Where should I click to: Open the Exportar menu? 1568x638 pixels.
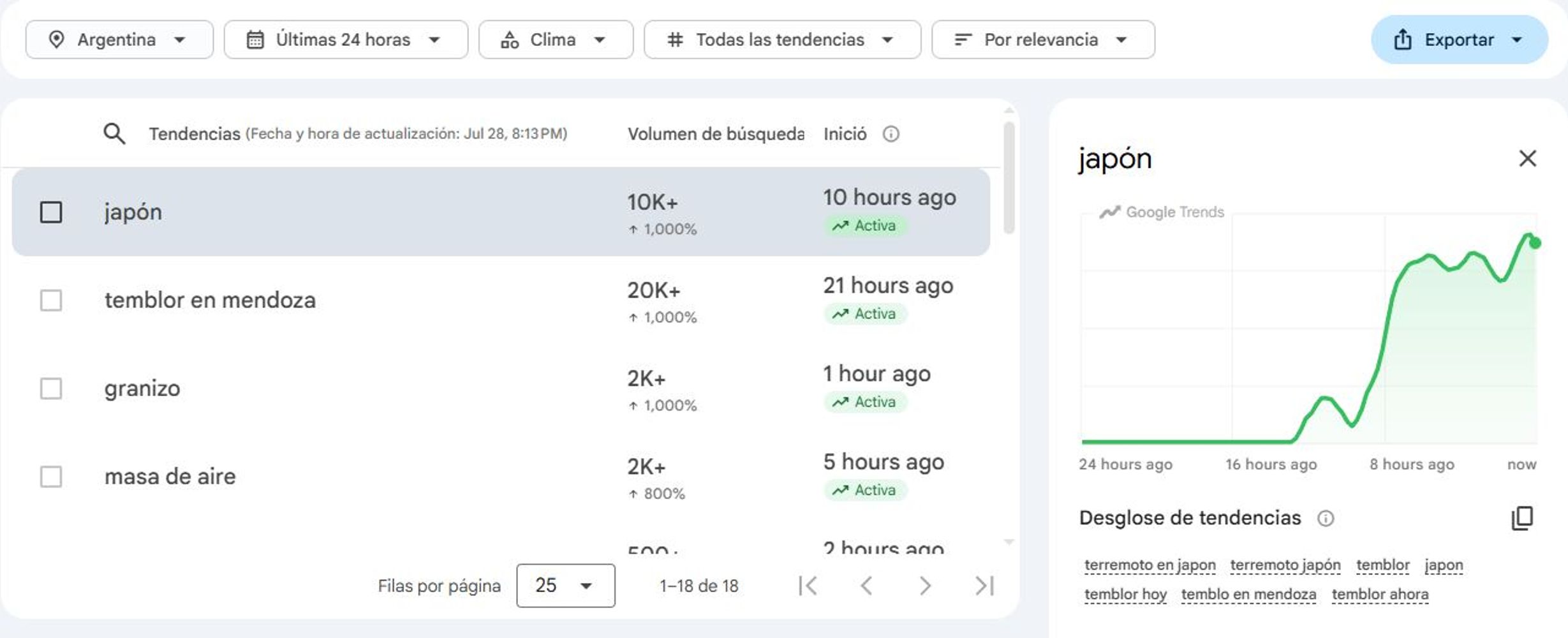pyautogui.click(x=1459, y=40)
